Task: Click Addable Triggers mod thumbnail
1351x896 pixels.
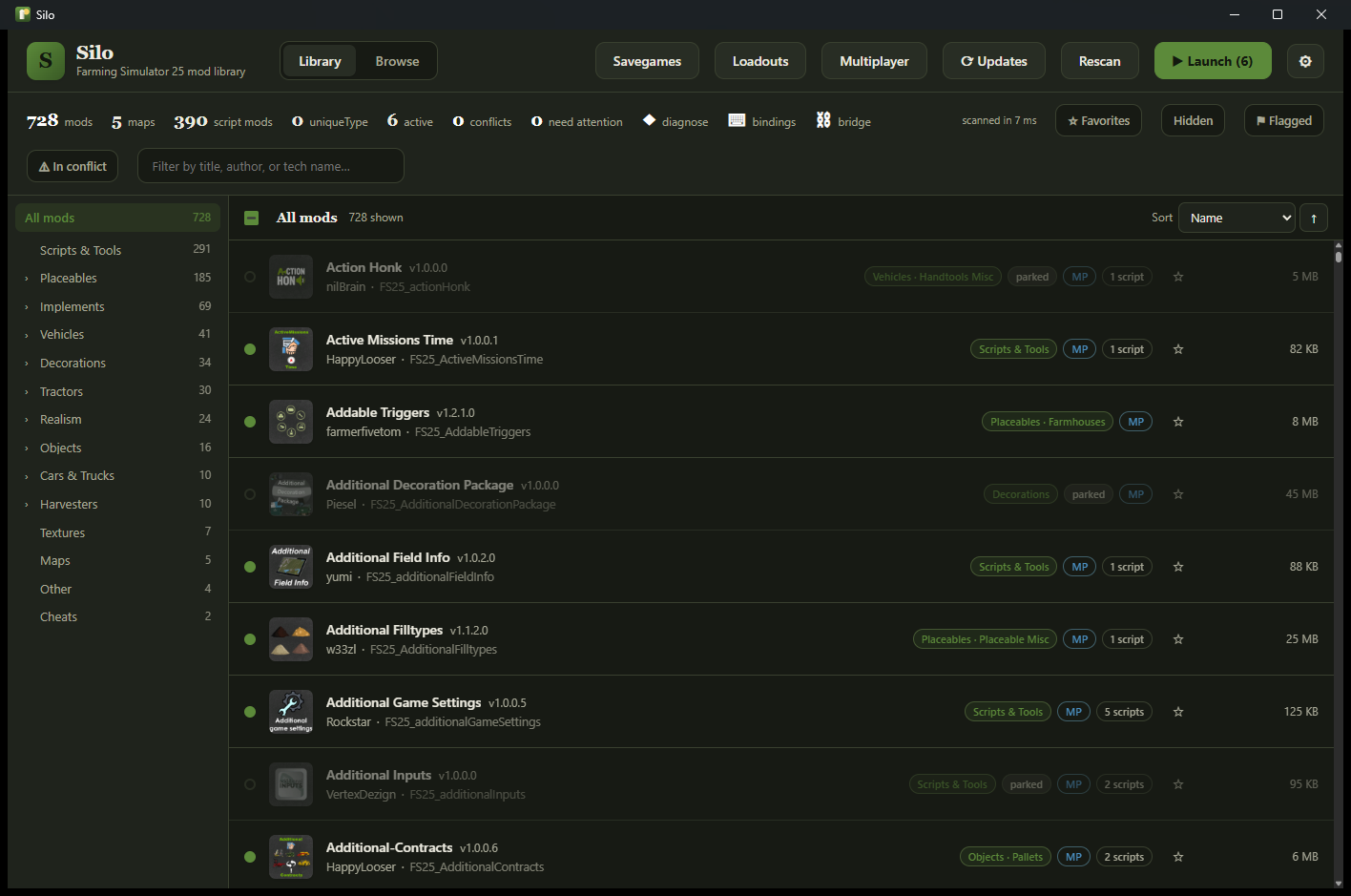Action: 291,422
